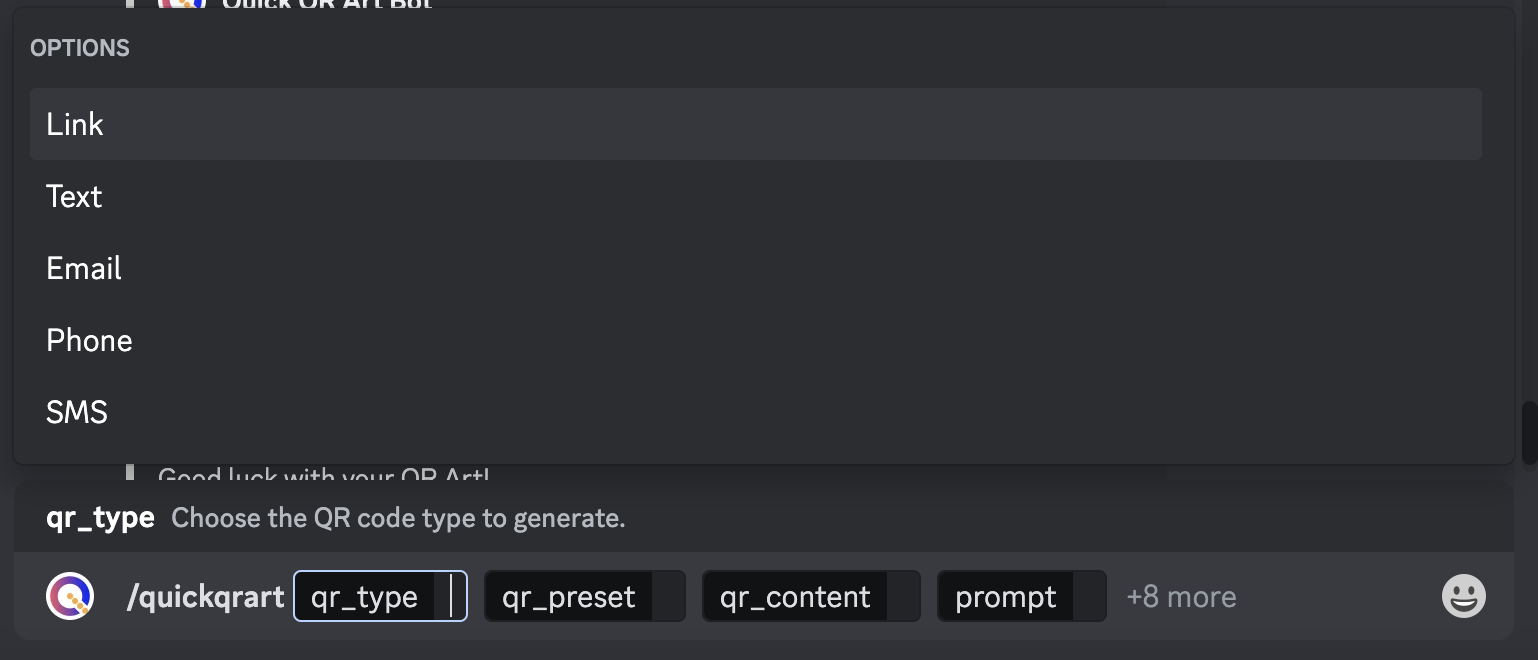Viewport: 1538px width, 660px height.
Task: Click the chat scrollbar thumb
Action: click(1529, 432)
